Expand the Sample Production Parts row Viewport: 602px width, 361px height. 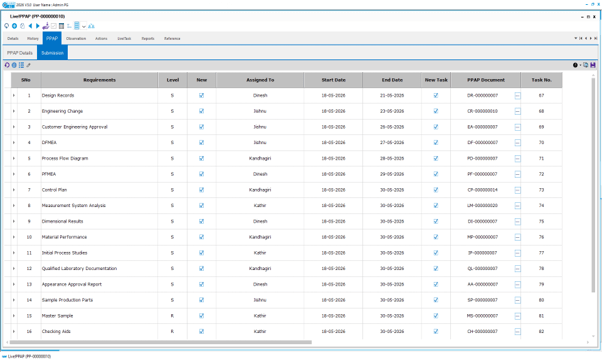pyautogui.click(x=14, y=300)
